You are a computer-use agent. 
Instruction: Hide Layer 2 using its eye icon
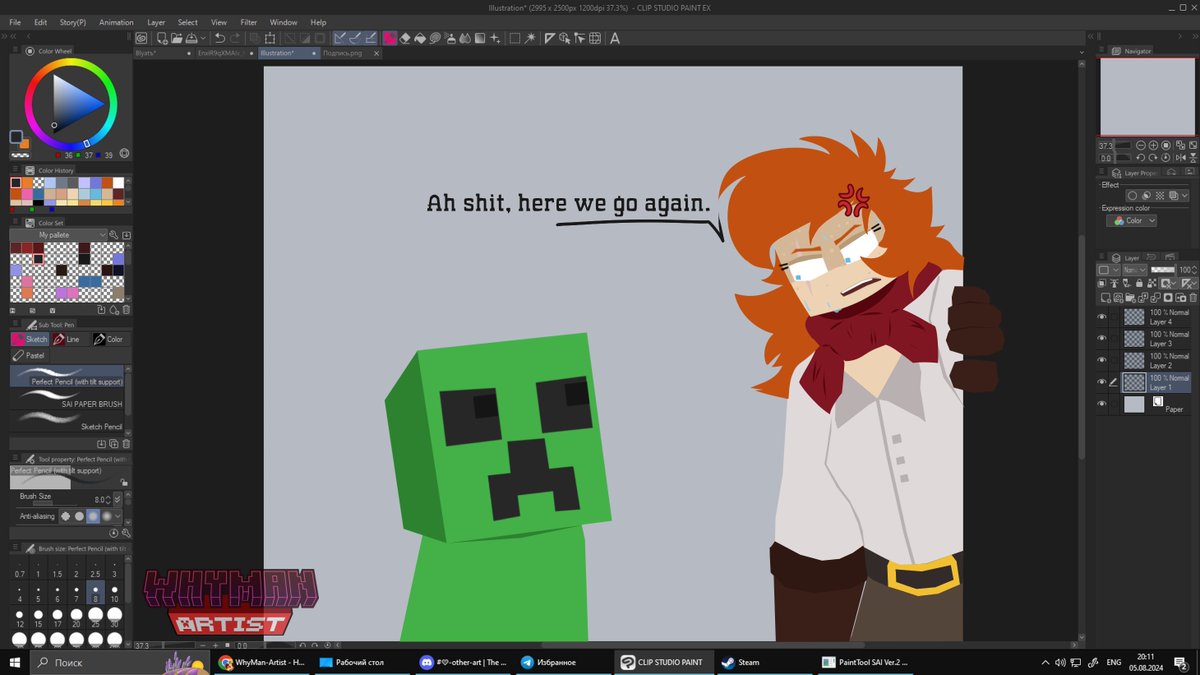pyautogui.click(x=1103, y=361)
